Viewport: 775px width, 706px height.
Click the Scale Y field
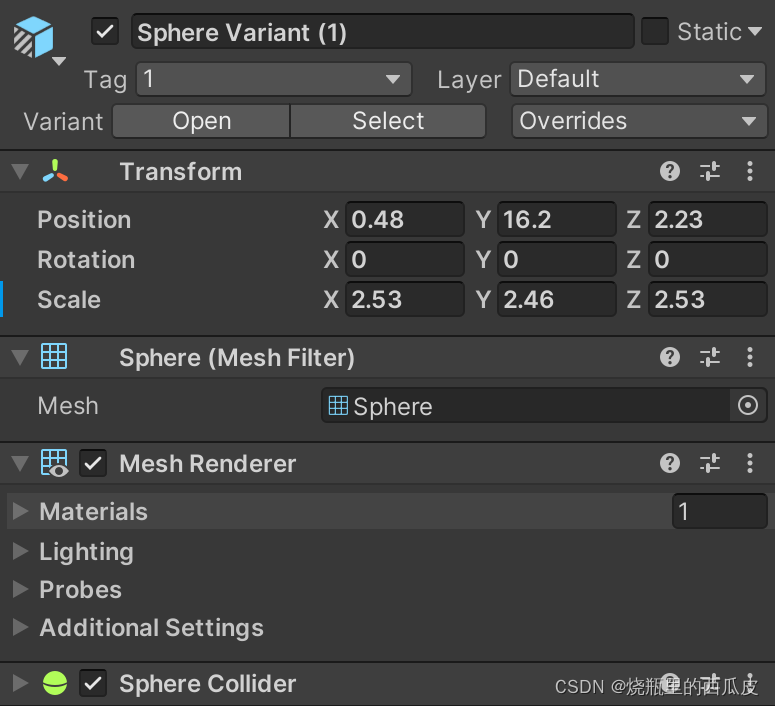557,300
